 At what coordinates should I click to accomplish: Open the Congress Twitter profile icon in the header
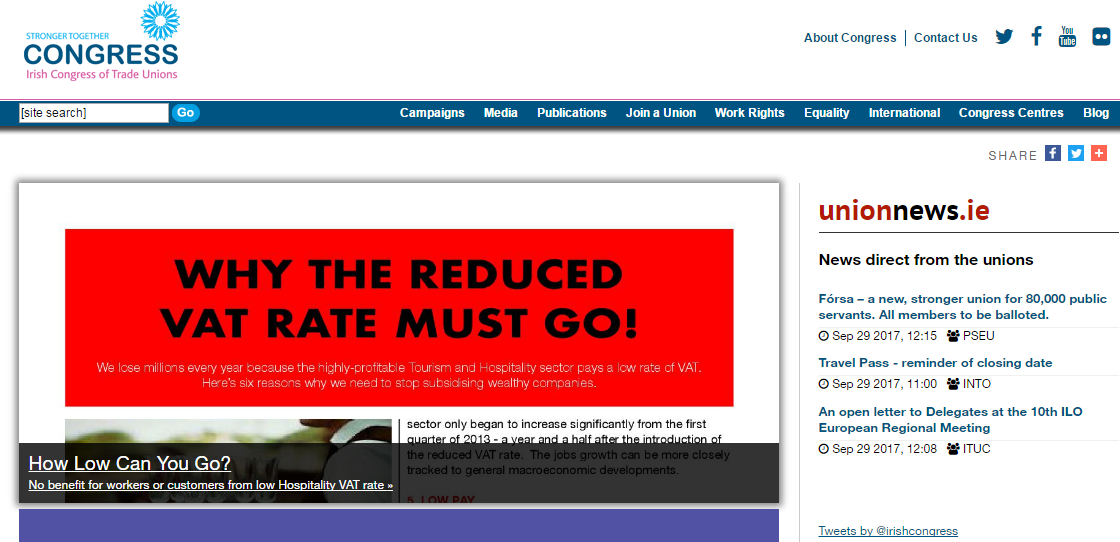pos(1004,36)
